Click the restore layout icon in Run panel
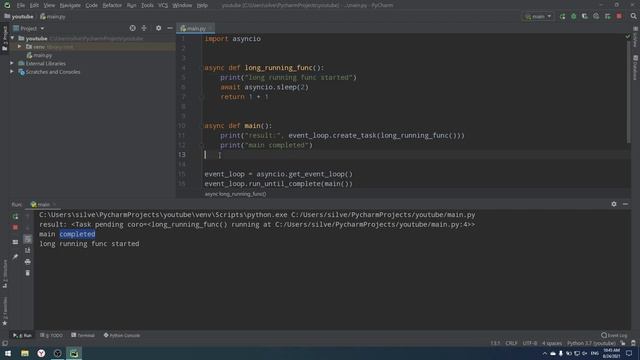 15,242
